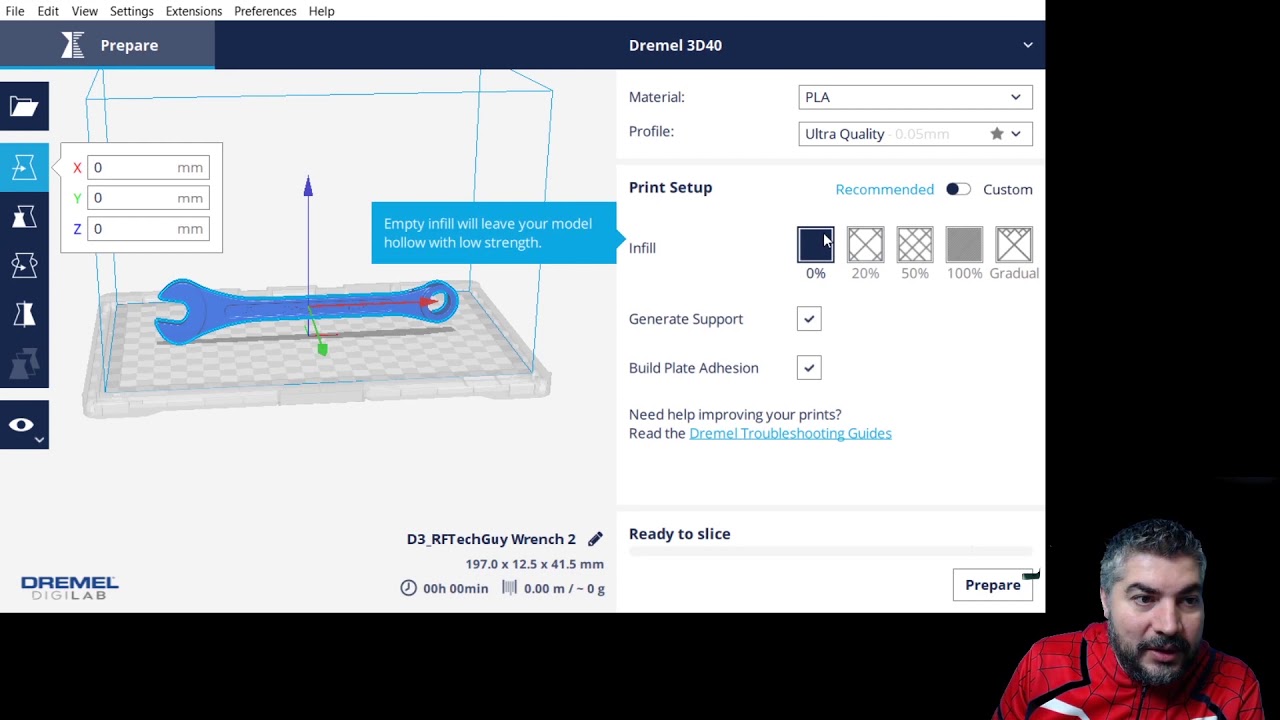Click dimensions text 197.0 x 12.5 x 41.5 mm
Viewport: 1280px width, 720px height.
tap(534, 564)
